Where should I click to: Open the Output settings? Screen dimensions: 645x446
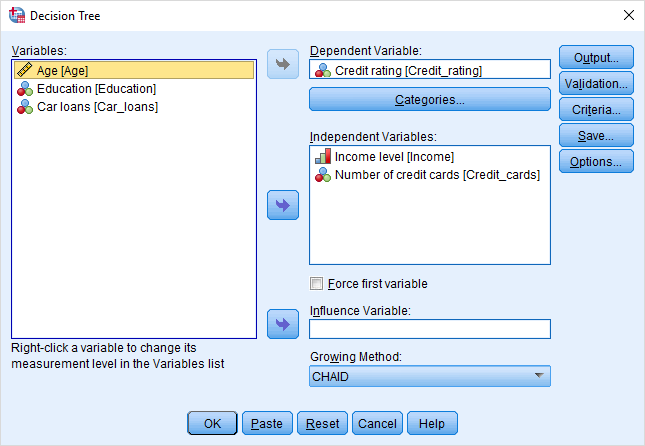[596, 58]
